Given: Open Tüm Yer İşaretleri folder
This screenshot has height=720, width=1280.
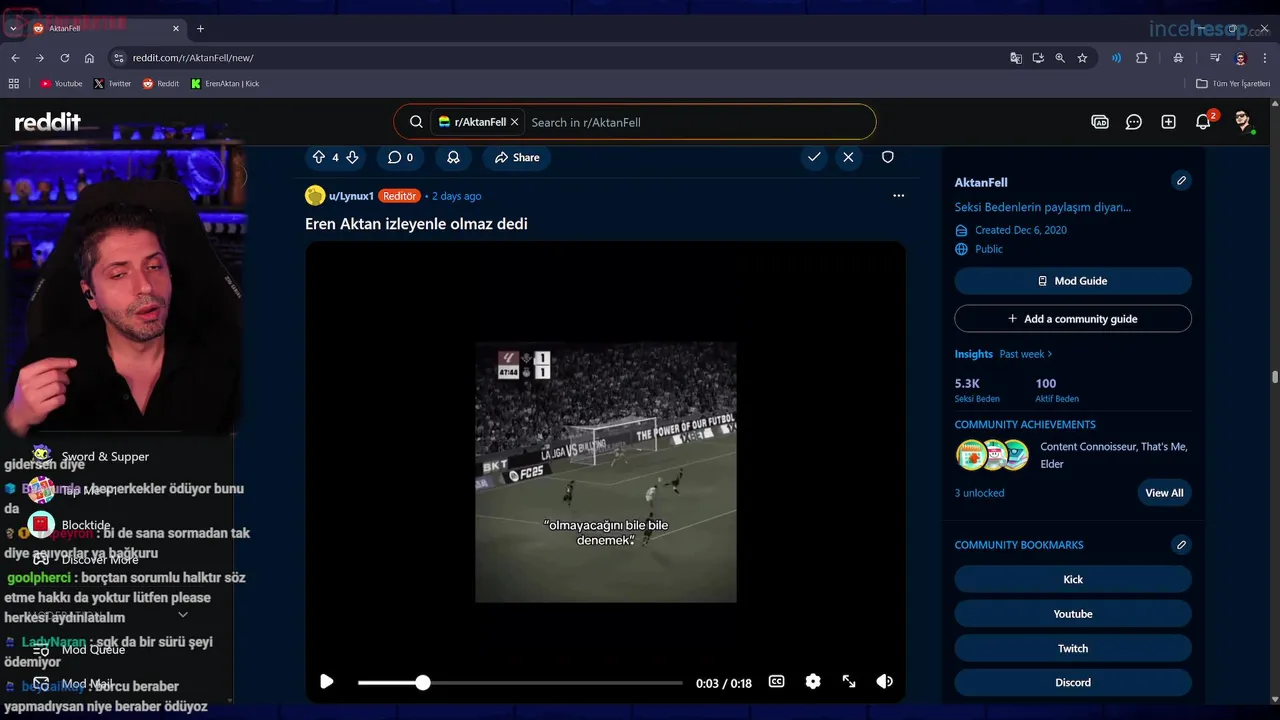Looking at the screenshot, I should pyautogui.click(x=1233, y=84).
